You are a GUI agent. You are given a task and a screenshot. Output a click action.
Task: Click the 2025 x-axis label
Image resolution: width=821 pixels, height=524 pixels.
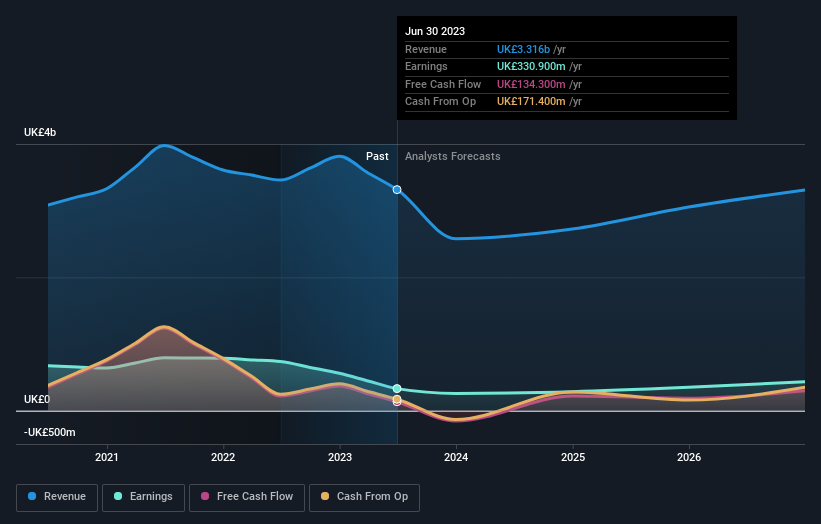pos(573,457)
